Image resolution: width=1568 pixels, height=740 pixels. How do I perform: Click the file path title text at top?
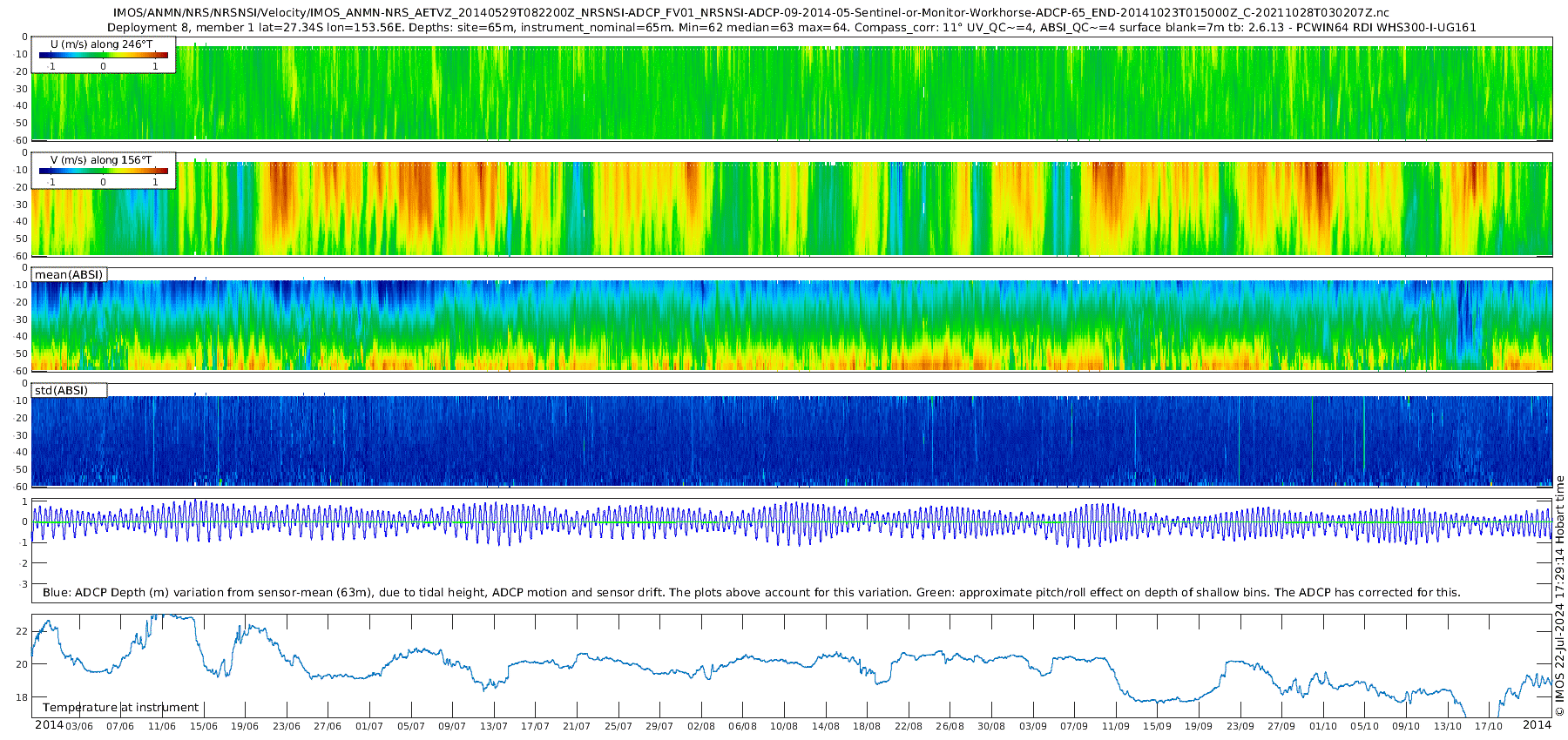click(x=751, y=13)
